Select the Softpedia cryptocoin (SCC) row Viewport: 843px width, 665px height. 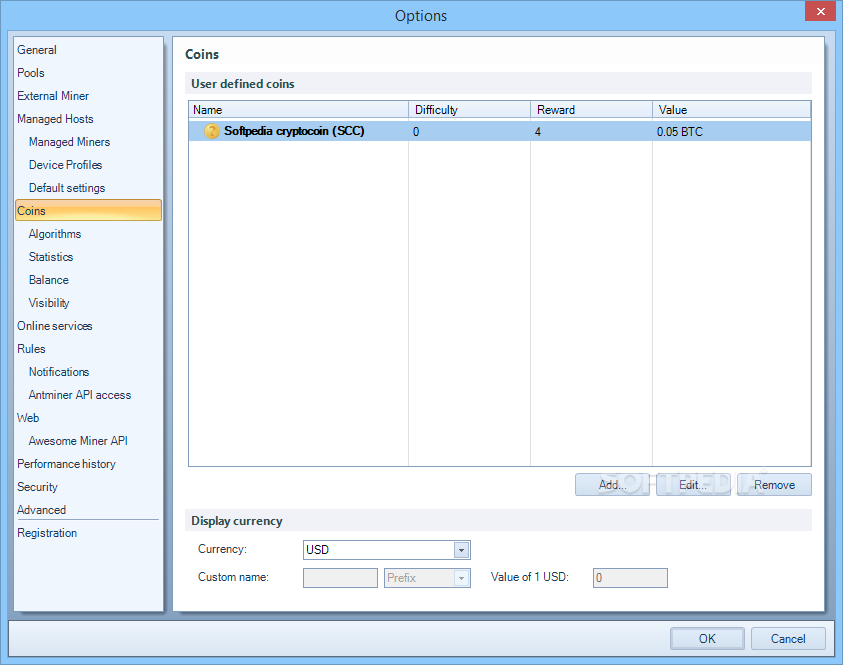point(499,131)
